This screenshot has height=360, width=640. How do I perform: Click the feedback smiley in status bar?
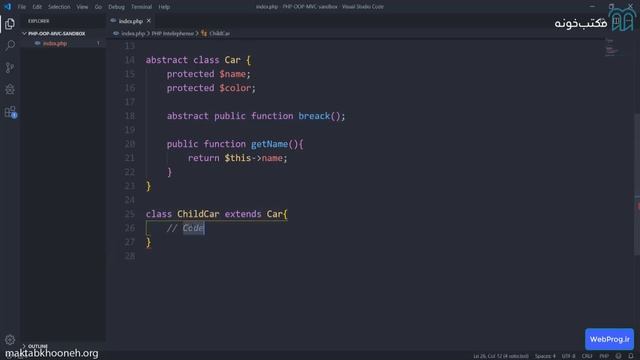pos(618,356)
